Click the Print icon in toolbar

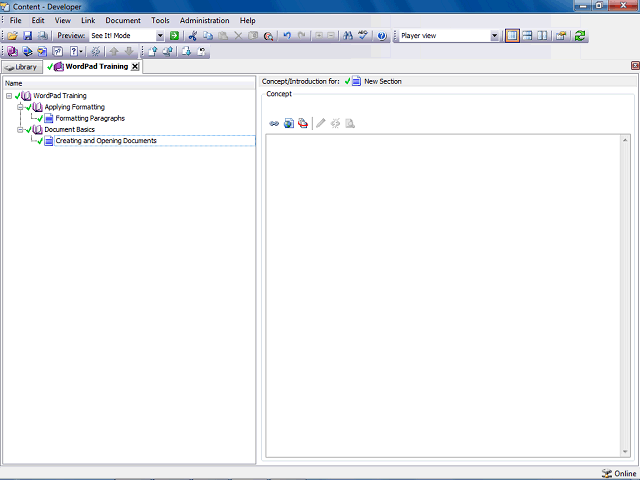pos(42,36)
